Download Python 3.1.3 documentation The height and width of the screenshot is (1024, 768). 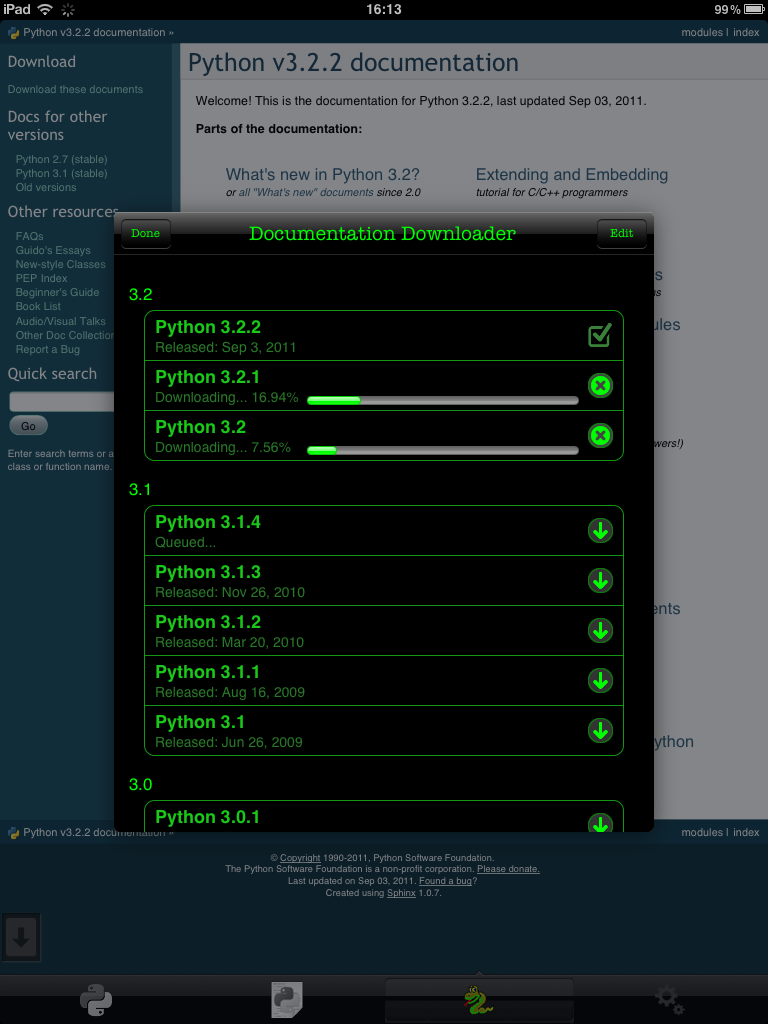tap(600, 581)
